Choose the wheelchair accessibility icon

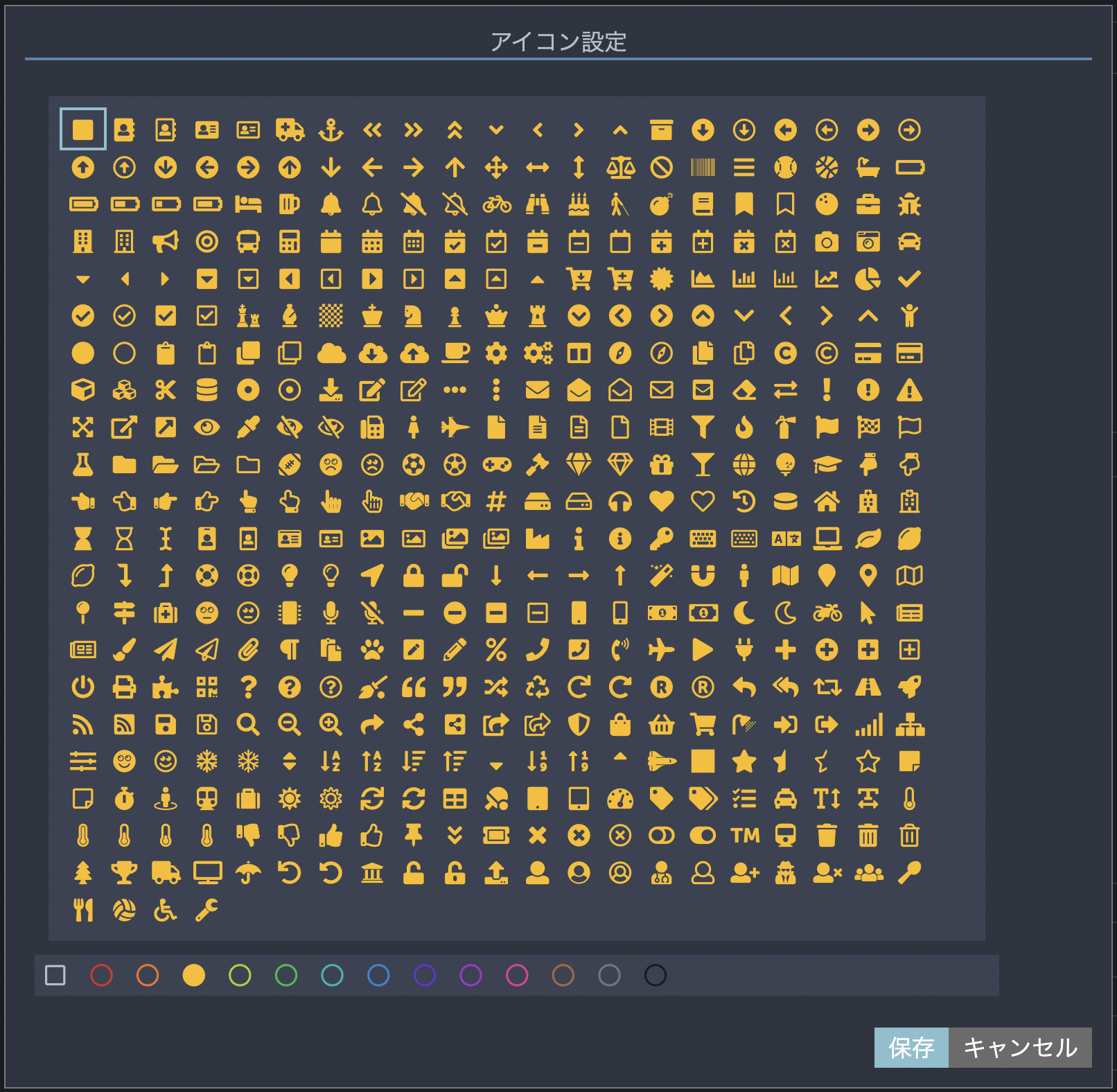click(x=166, y=910)
